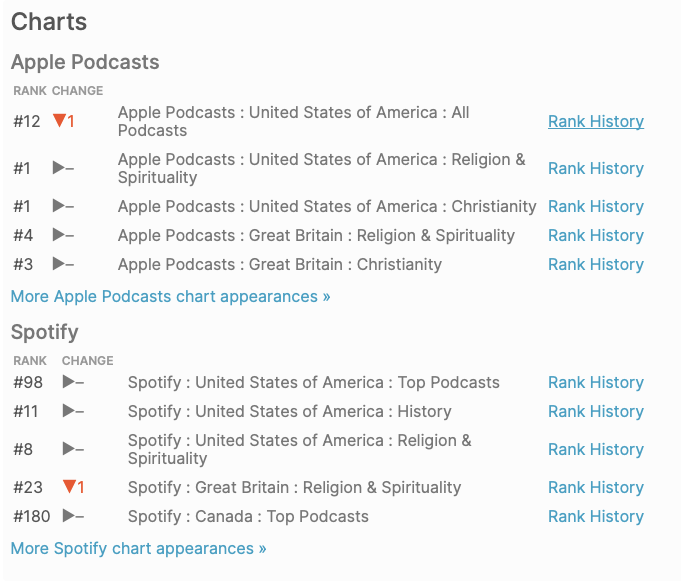Click the red down arrow beside Spotify rank #23
This screenshot has height=583, width=681.
69,487
